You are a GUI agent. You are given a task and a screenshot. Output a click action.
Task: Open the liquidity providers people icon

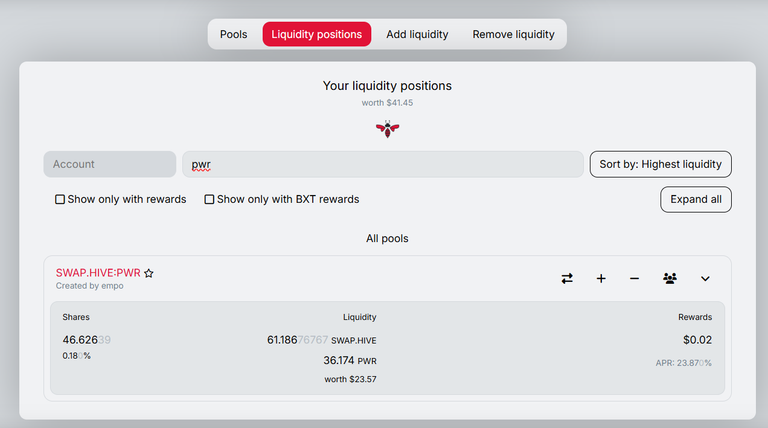pyautogui.click(x=670, y=279)
